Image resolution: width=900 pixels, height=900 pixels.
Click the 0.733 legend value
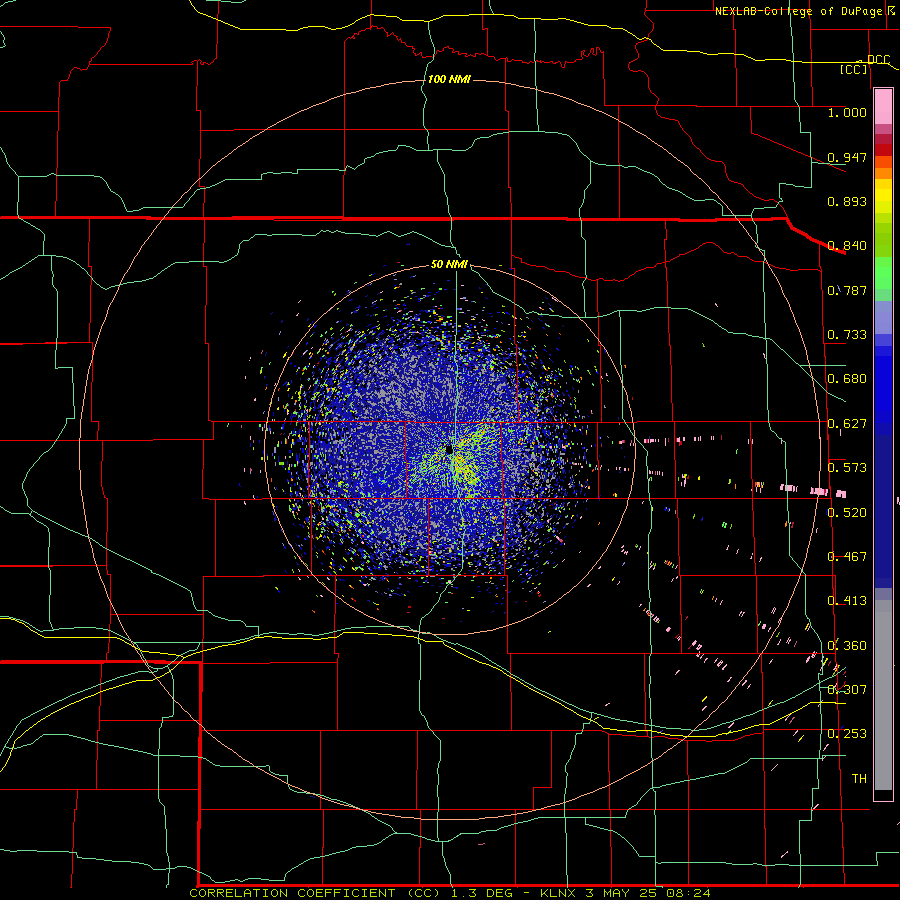[x=847, y=335]
